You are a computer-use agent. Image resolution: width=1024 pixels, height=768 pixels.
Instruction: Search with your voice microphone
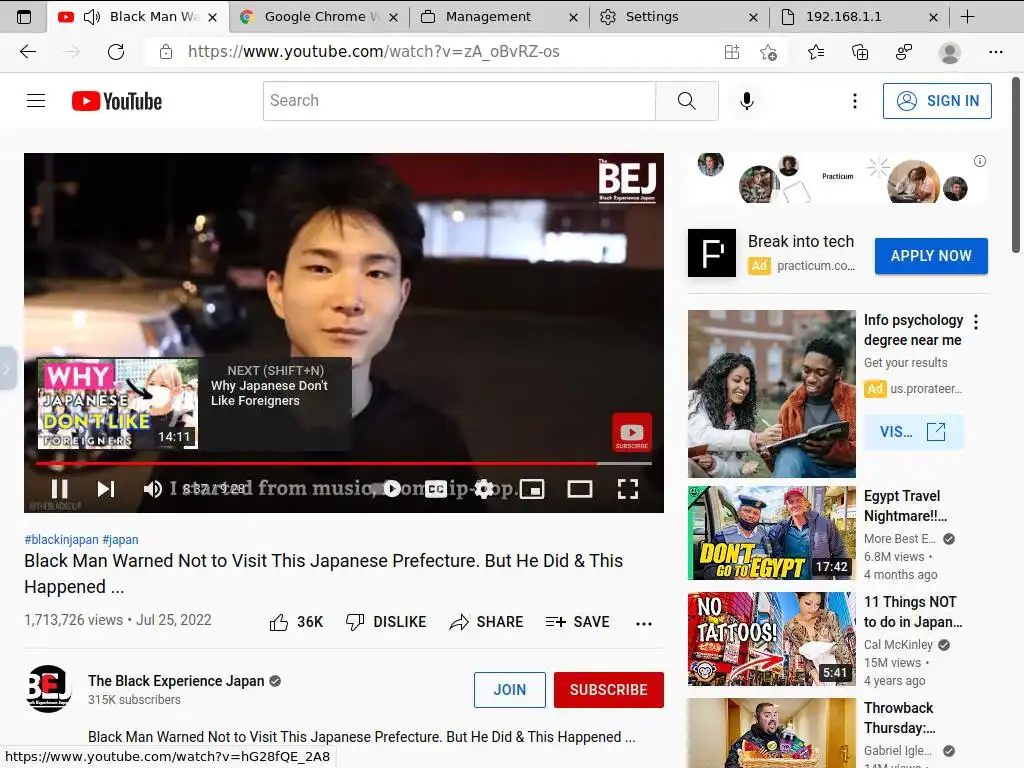[x=746, y=101]
